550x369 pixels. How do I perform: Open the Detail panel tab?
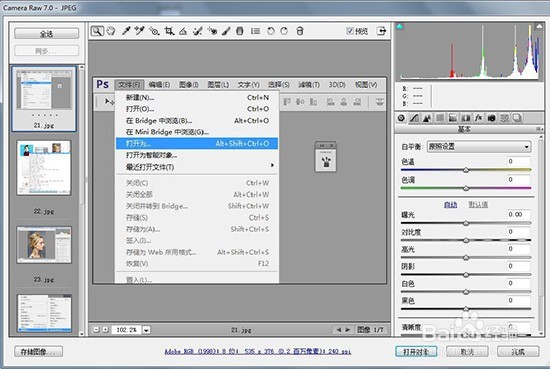(427, 118)
